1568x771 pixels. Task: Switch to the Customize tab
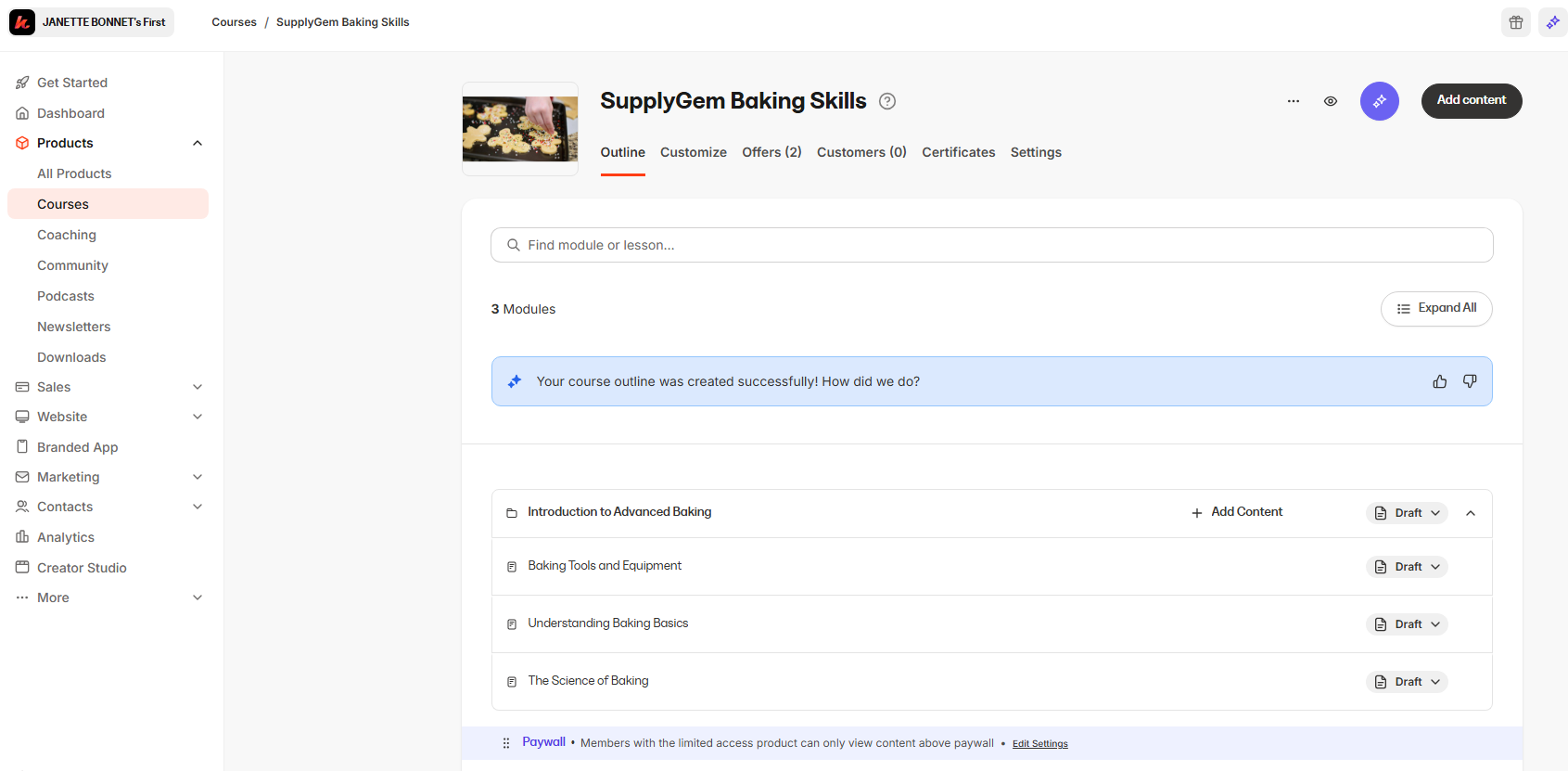coord(693,152)
